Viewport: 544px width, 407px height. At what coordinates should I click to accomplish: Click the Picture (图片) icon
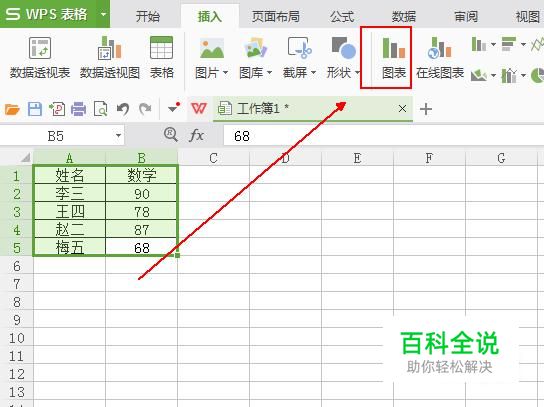(x=212, y=48)
